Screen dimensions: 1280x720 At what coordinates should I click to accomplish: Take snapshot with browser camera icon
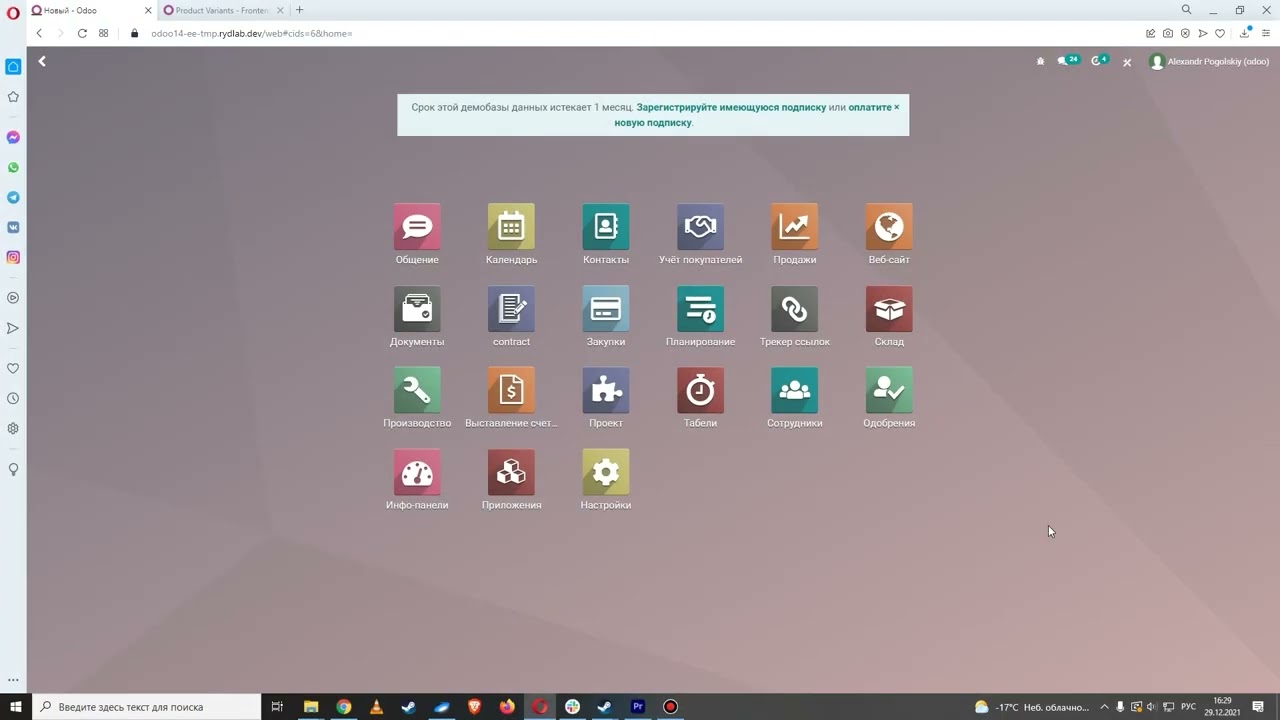pos(1168,33)
